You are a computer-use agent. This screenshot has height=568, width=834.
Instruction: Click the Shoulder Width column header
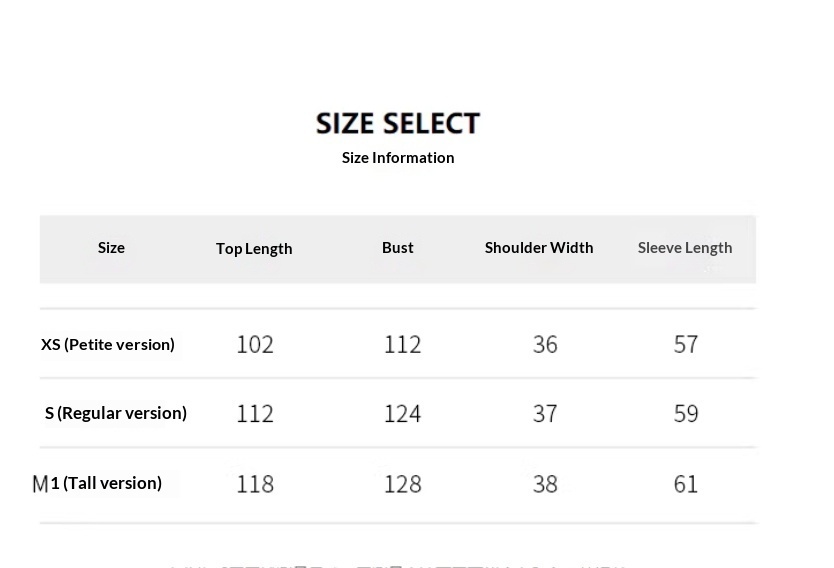click(539, 248)
